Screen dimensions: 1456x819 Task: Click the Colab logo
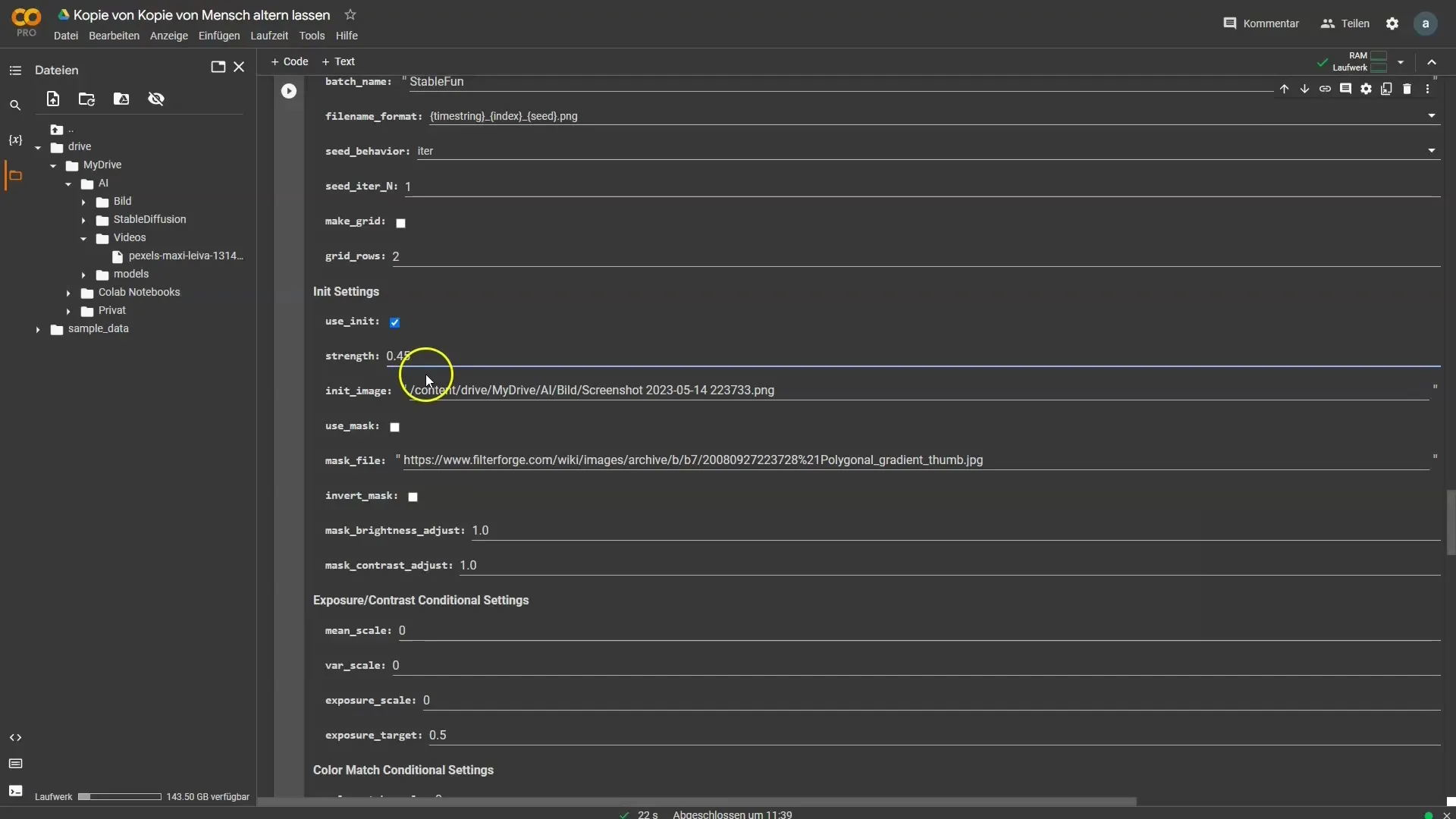pyautogui.click(x=27, y=22)
